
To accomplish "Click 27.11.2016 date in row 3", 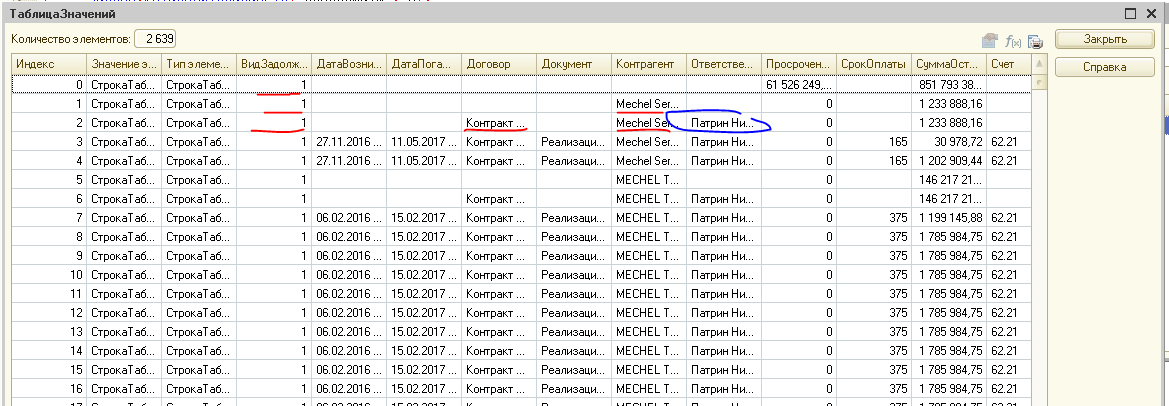I will 348,142.
